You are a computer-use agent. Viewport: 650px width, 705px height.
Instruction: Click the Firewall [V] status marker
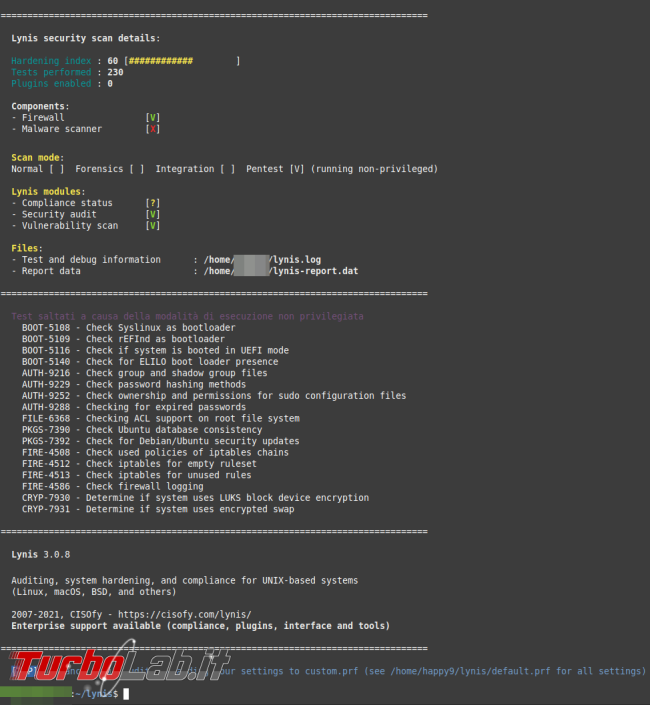[153, 117]
